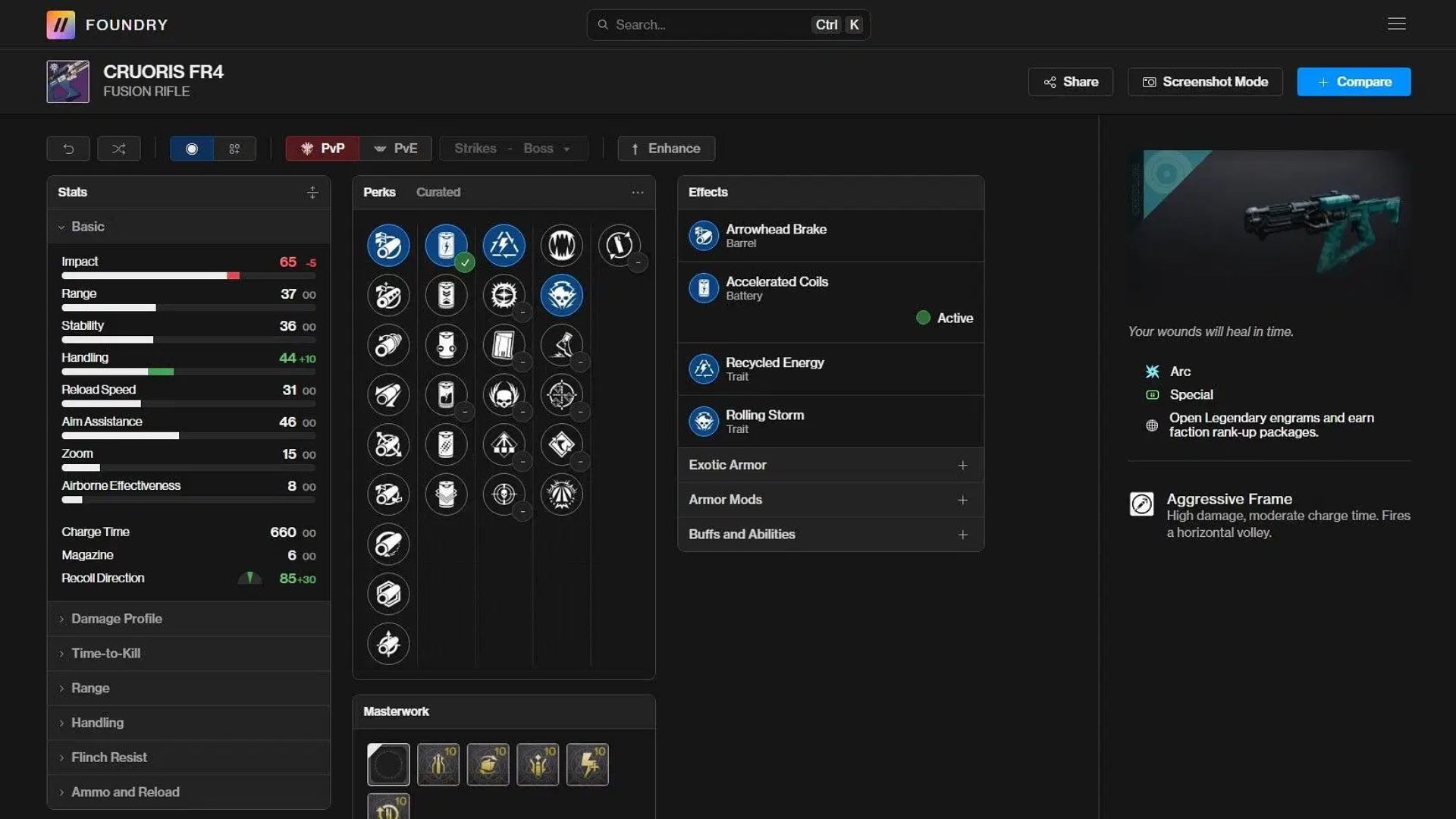Click the Enhance button
The width and height of the screenshot is (1456, 819).
coord(666,149)
